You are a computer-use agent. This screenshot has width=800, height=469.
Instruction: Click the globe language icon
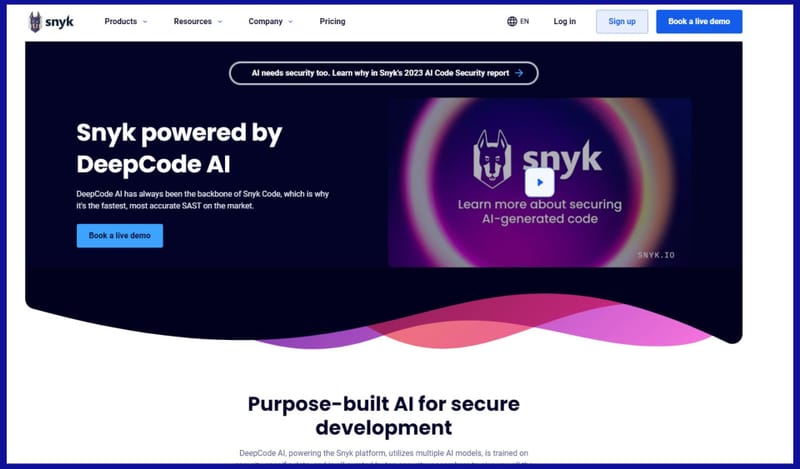tap(512, 21)
